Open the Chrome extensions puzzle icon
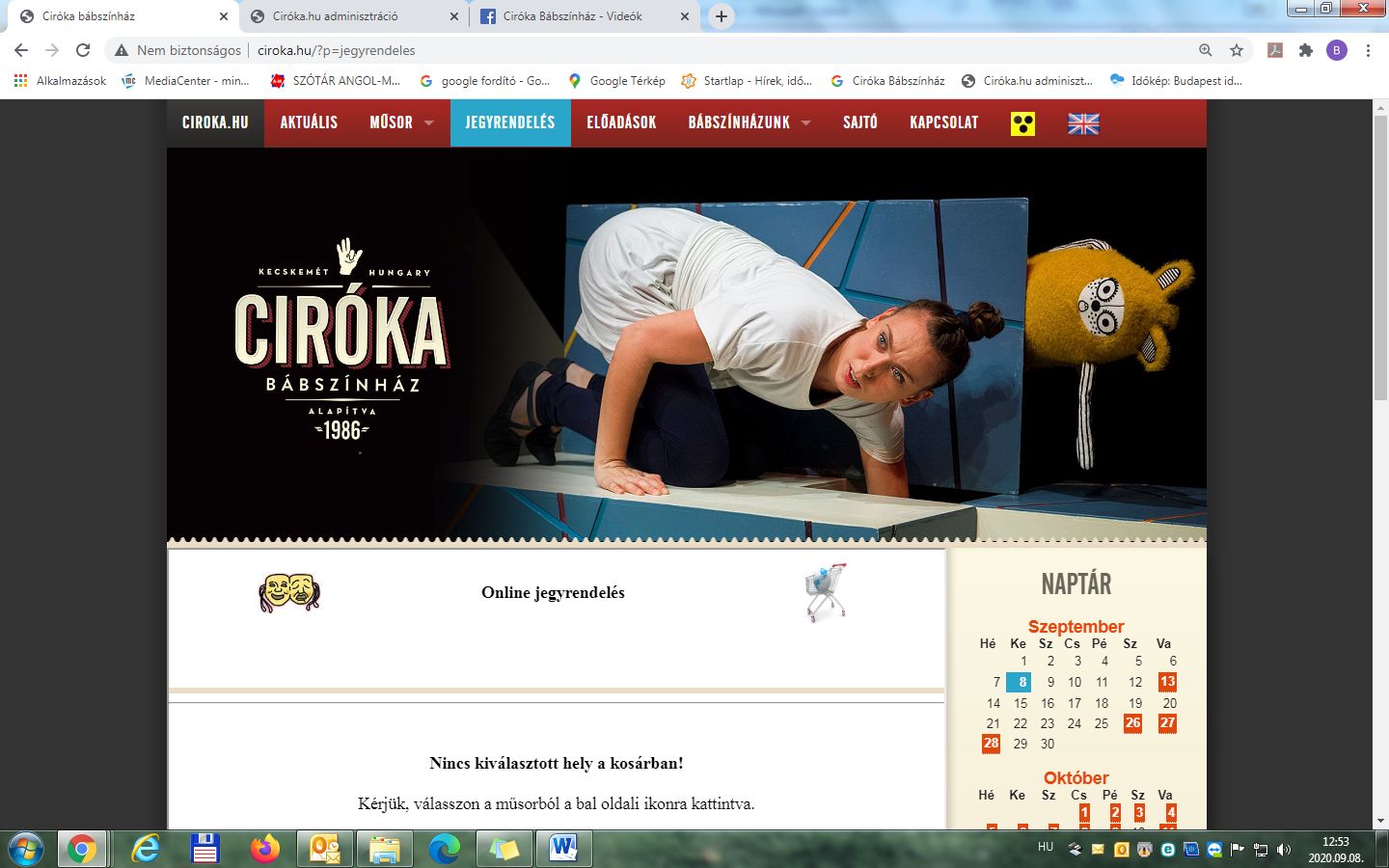The width and height of the screenshot is (1389, 868). (1306, 50)
